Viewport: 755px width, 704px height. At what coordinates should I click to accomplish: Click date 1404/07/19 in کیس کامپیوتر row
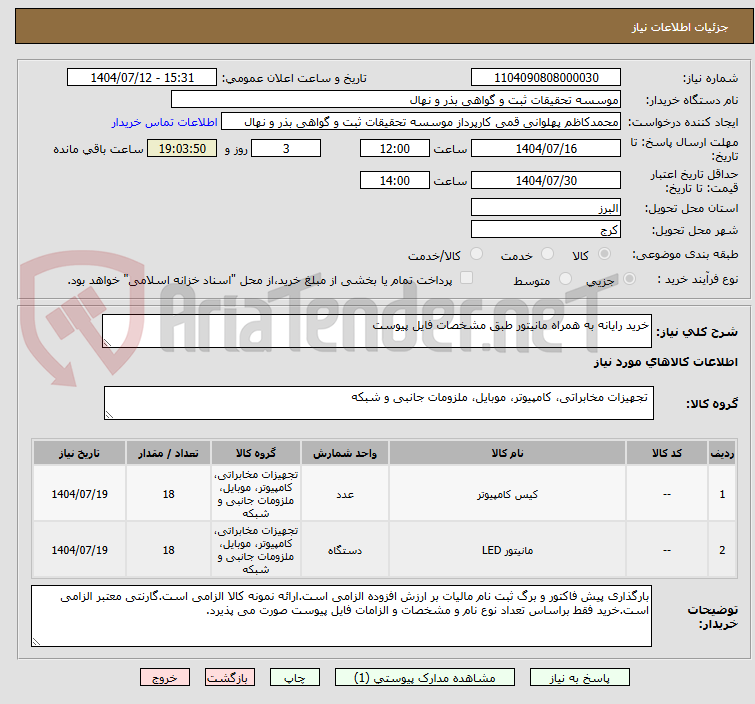click(x=79, y=494)
